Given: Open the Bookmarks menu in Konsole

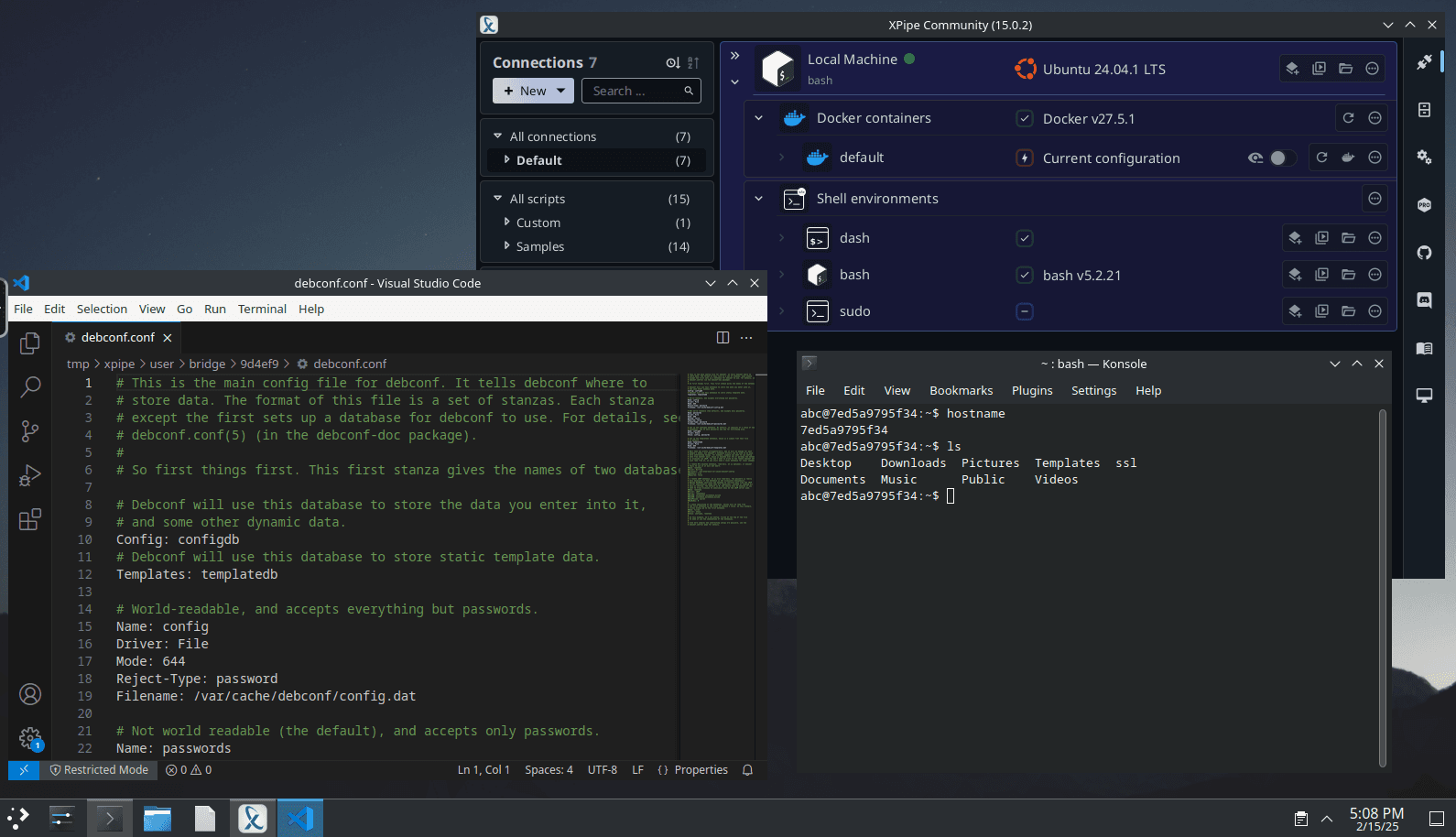Looking at the screenshot, I should [x=961, y=391].
